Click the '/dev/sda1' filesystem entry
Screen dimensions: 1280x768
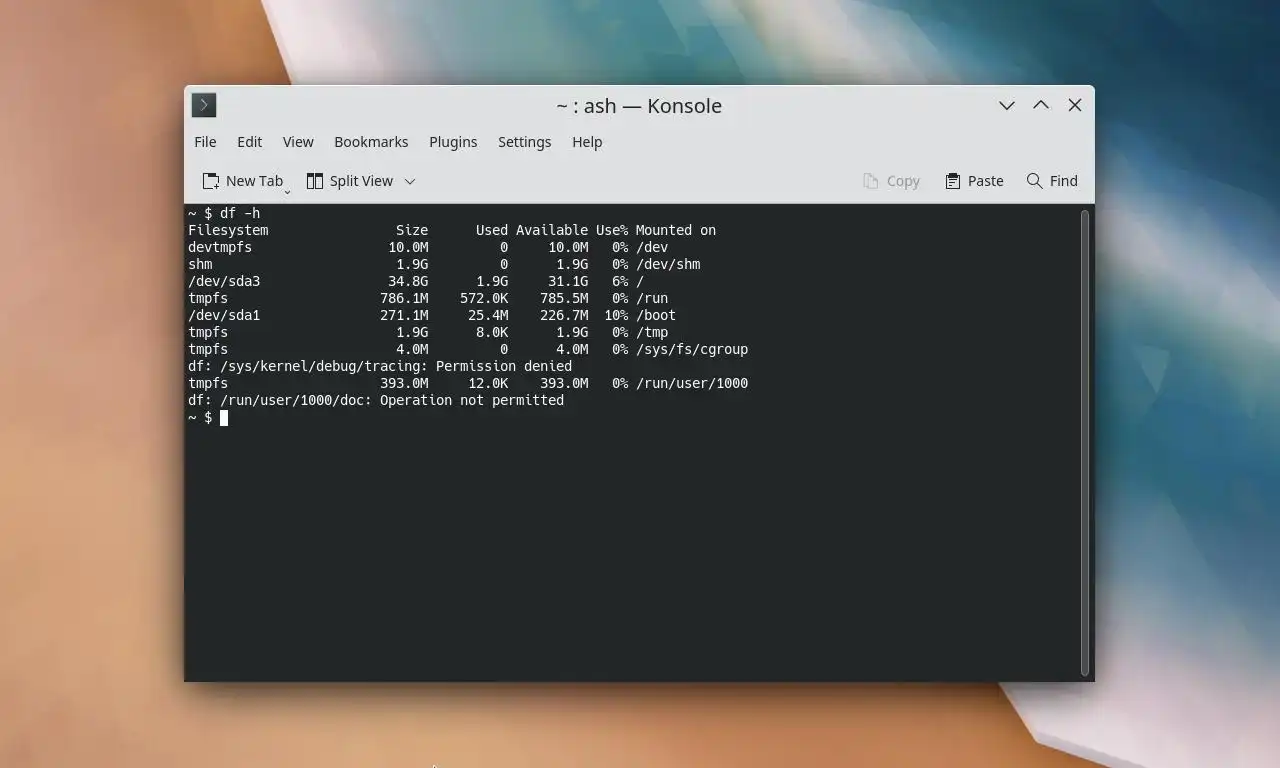(x=224, y=315)
